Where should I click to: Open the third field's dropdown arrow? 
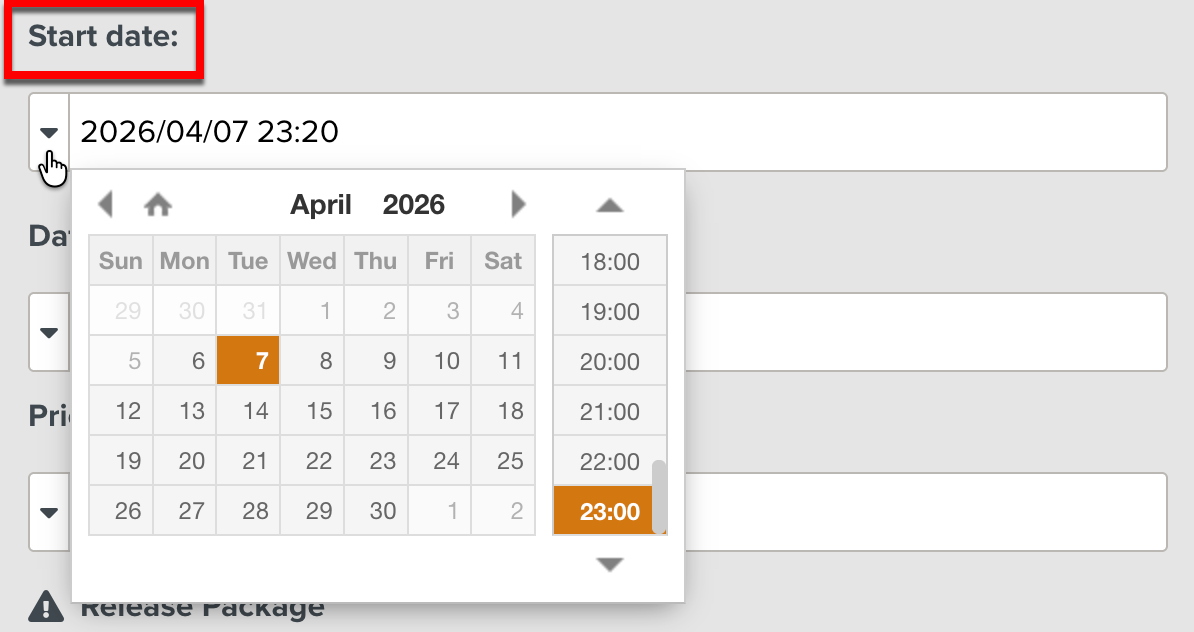coord(48,512)
